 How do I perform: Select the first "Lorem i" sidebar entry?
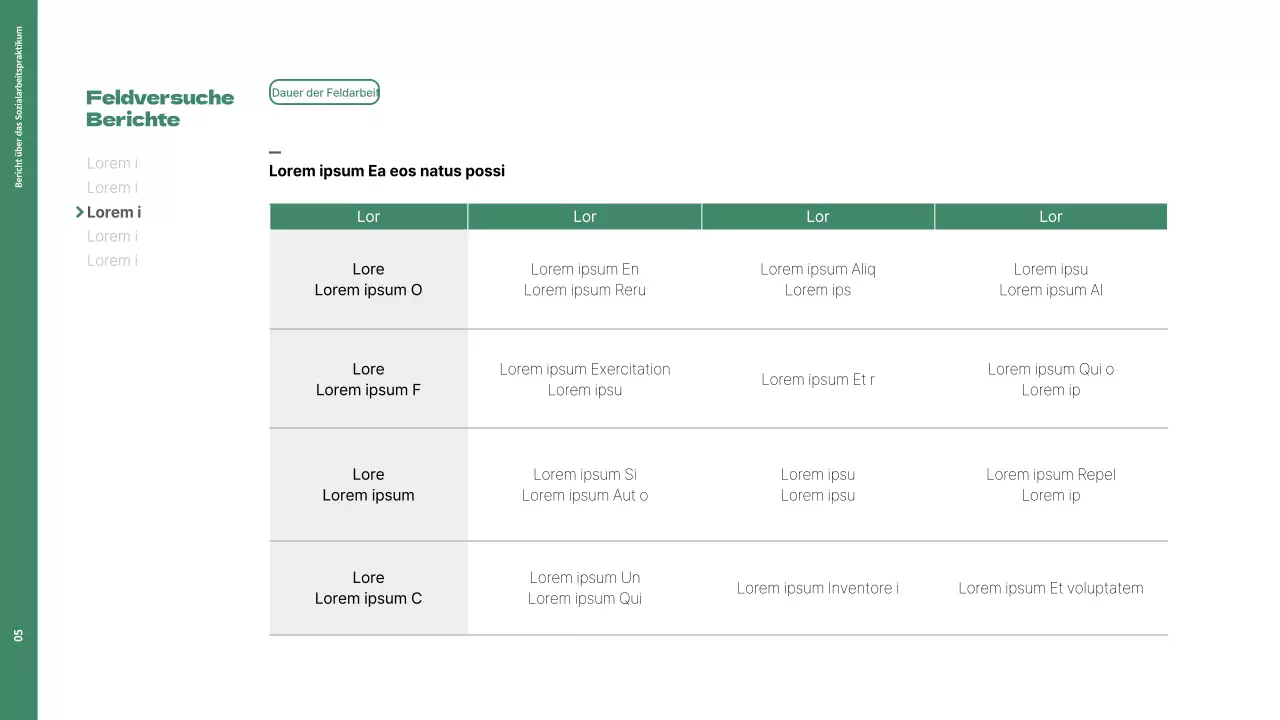(111, 163)
